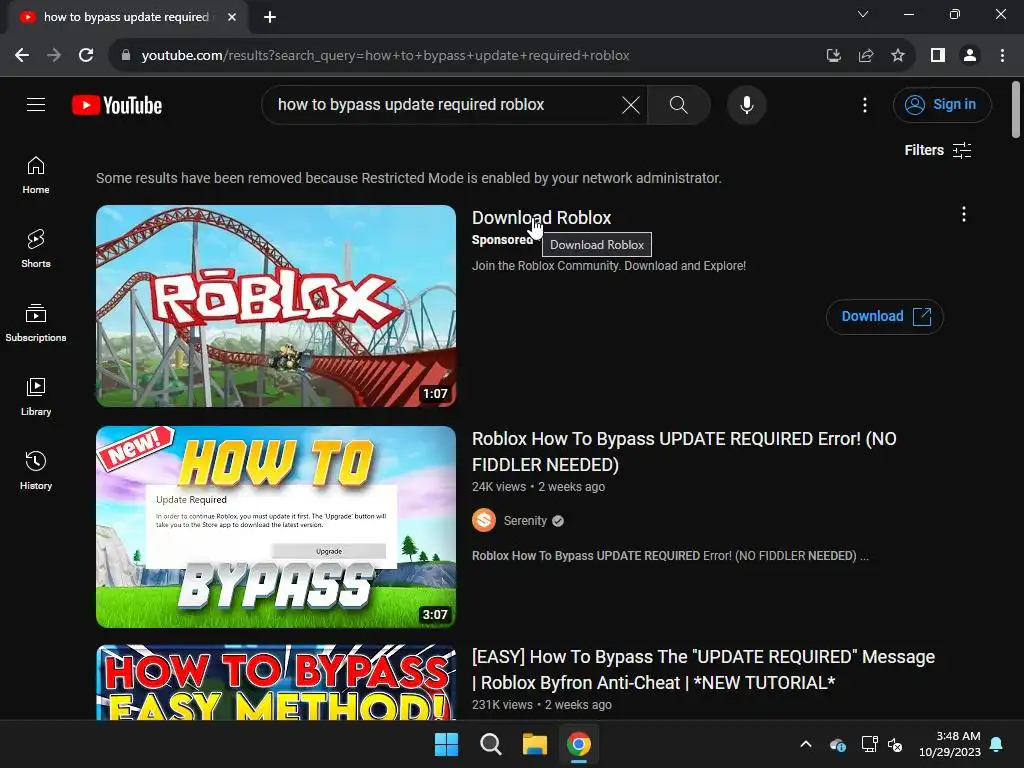Open the Chrome three-dot menu
This screenshot has width=1024, height=768.
click(x=1002, y=56)
